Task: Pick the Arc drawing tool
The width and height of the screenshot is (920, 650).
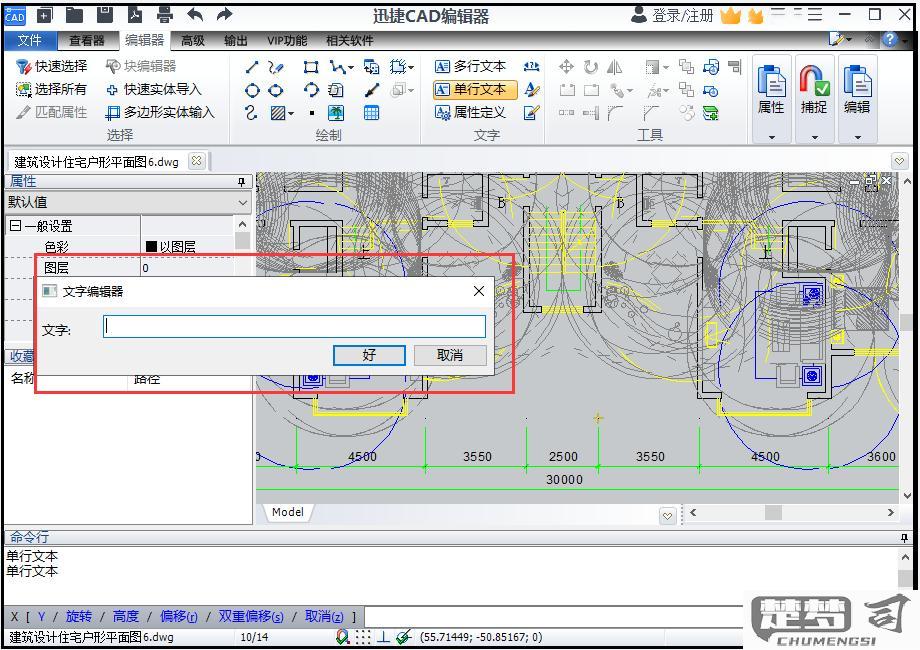Action: click(311, 90)
